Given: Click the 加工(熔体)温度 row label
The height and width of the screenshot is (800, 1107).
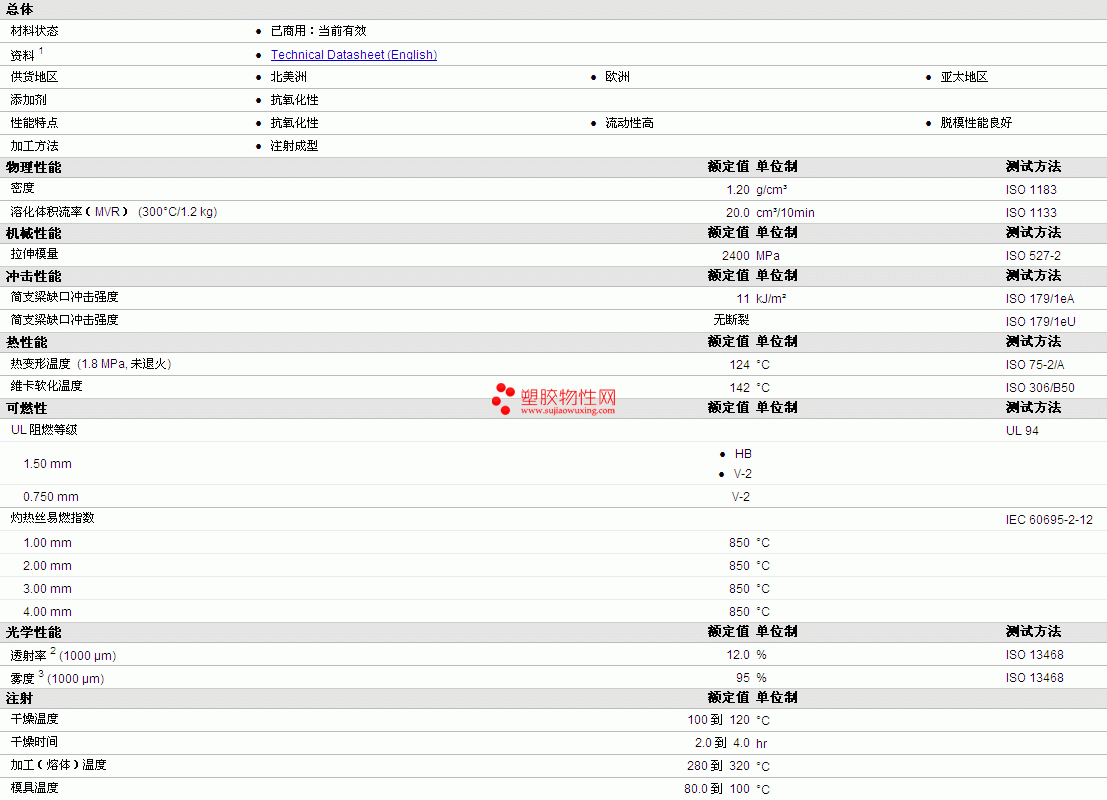Looking at the screenshot, I should [x=59, y=765].
